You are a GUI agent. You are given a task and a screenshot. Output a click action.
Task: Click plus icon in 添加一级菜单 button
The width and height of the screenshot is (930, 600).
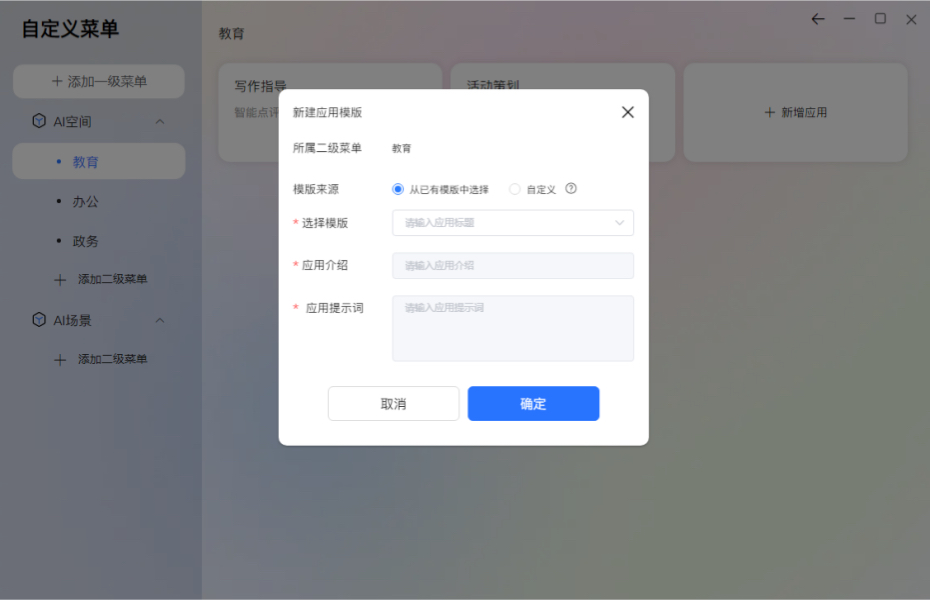(57, 81)
